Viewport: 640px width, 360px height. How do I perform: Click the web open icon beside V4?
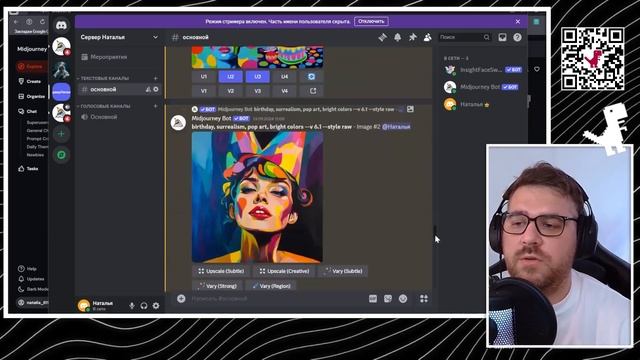pyautogui.click(x=313, y=91)
